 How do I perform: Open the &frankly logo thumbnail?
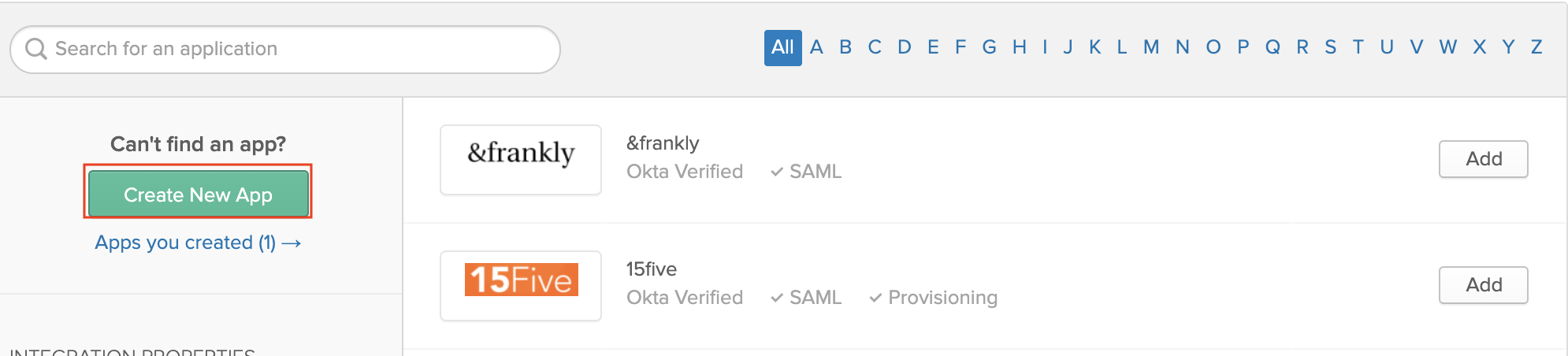point(521,159)
